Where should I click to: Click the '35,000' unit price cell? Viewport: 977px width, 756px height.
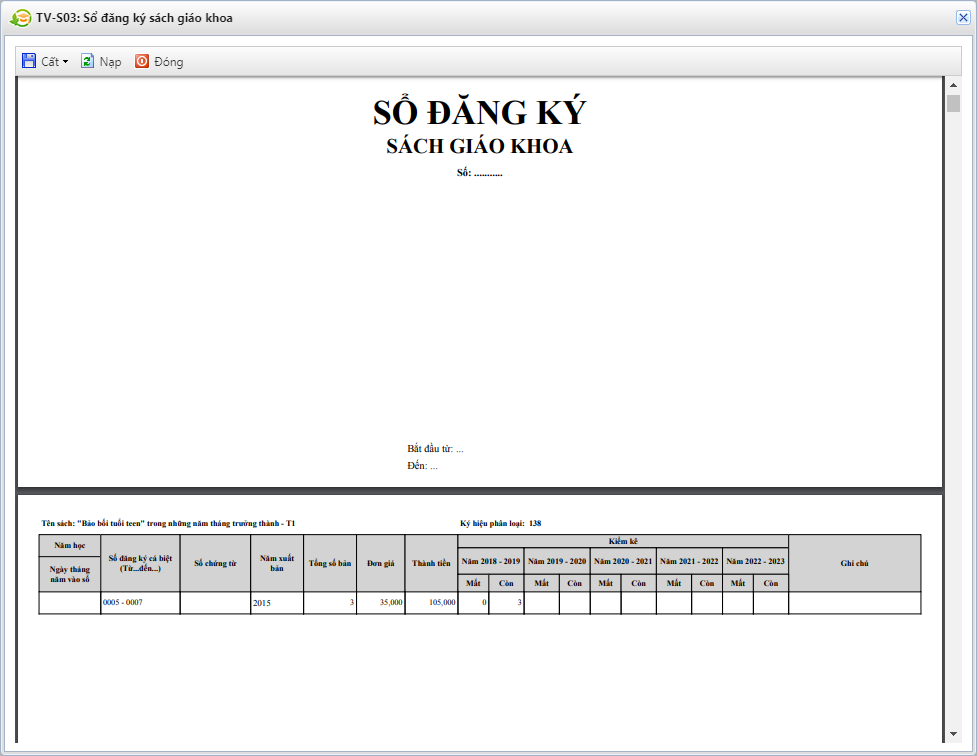381,603
